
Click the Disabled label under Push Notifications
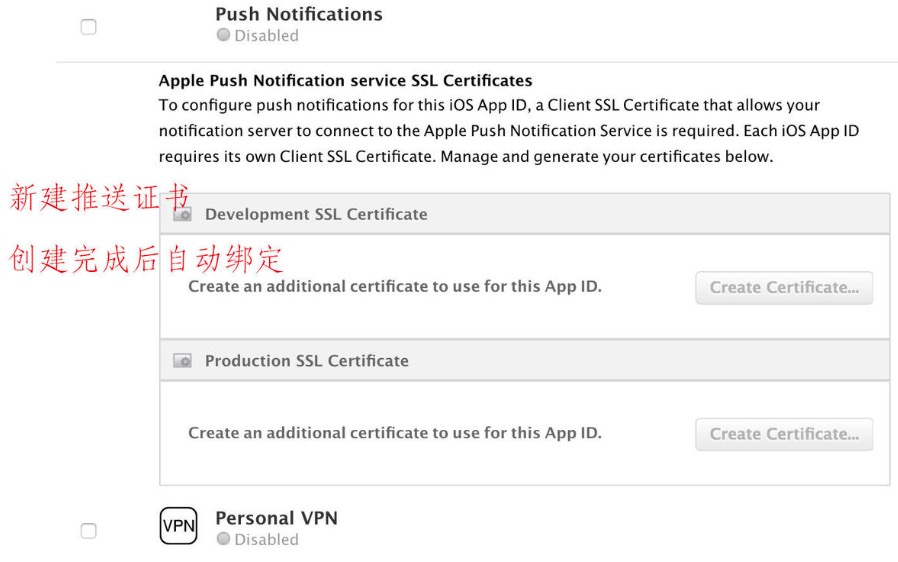266,36
